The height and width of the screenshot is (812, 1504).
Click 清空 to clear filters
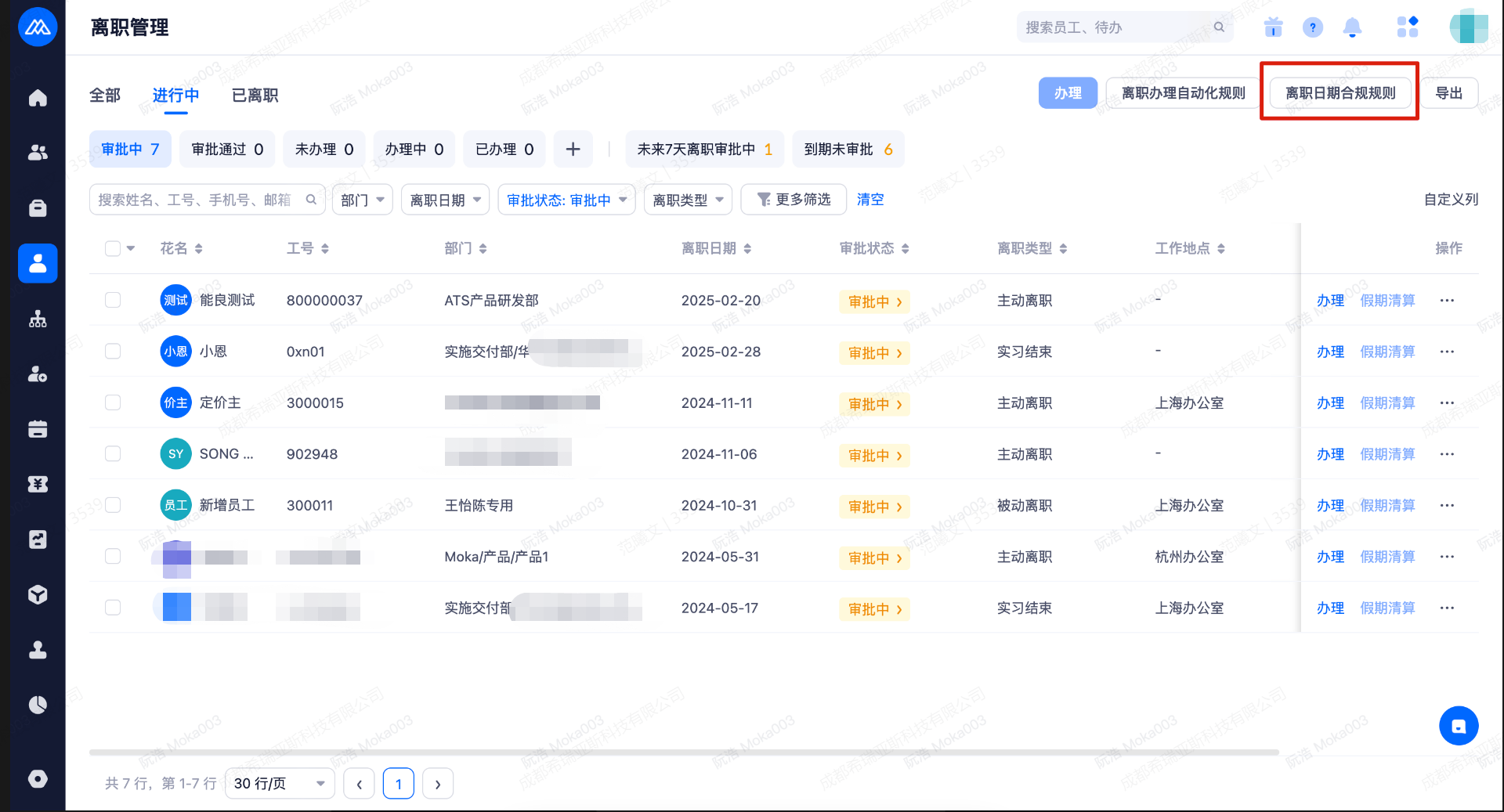(870, 200)
